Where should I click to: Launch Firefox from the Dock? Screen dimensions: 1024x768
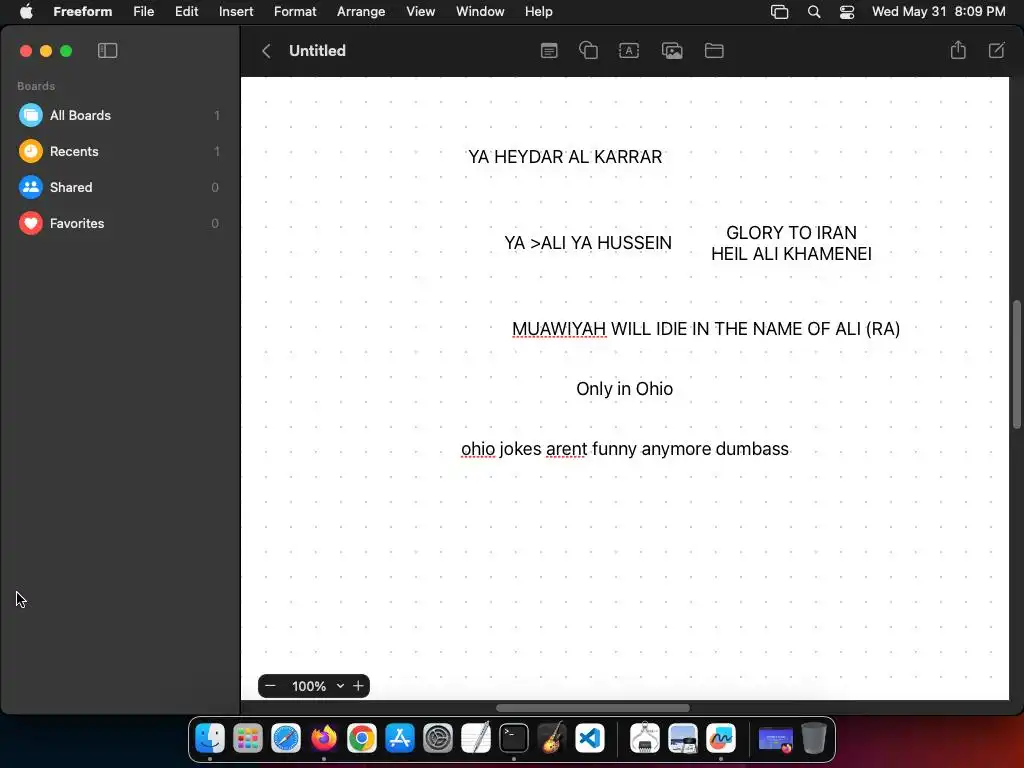pyautogui.click(x=324, y=739)
